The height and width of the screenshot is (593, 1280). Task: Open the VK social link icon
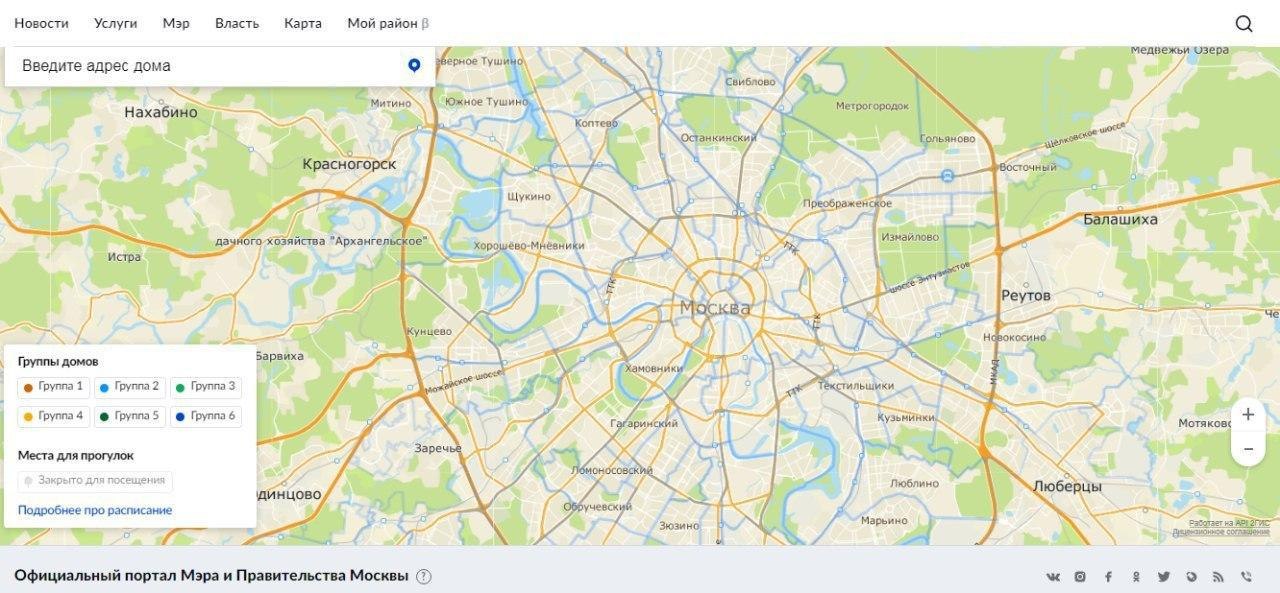click(x=1053, y=577)
